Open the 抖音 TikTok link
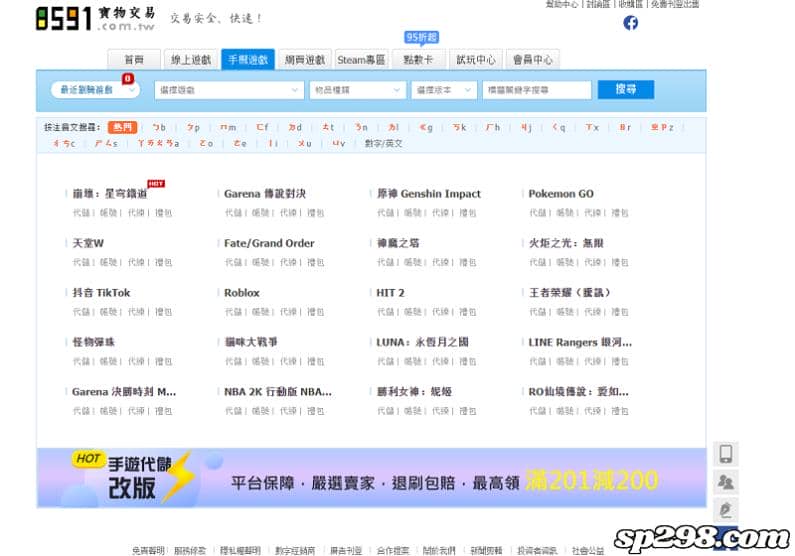 pos(101,293)
